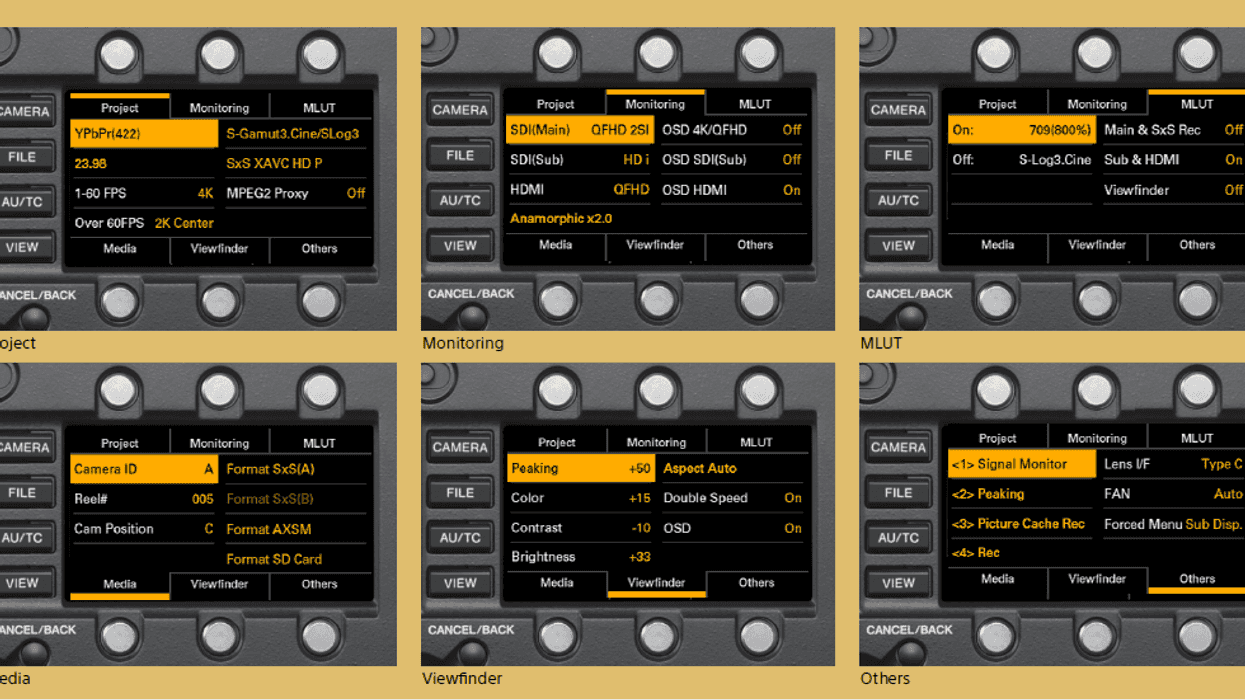The height and width of the screenshot is (700, 1245).
Task: Choose S-Gamut3.Cine/SLog3 on the Project screen
Action: [294, 133]
